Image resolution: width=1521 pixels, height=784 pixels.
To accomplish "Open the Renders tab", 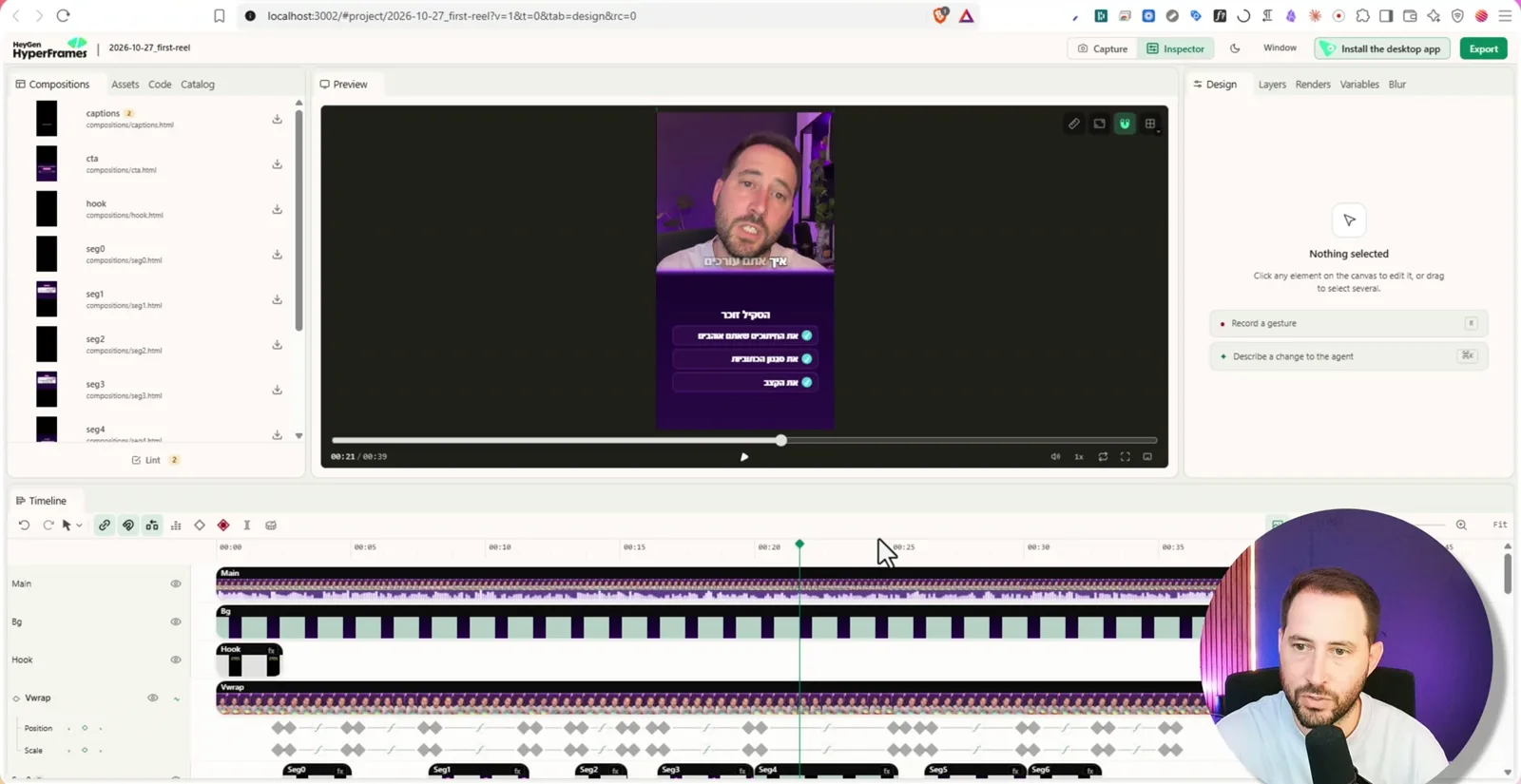I will [x=1313, y=85].
